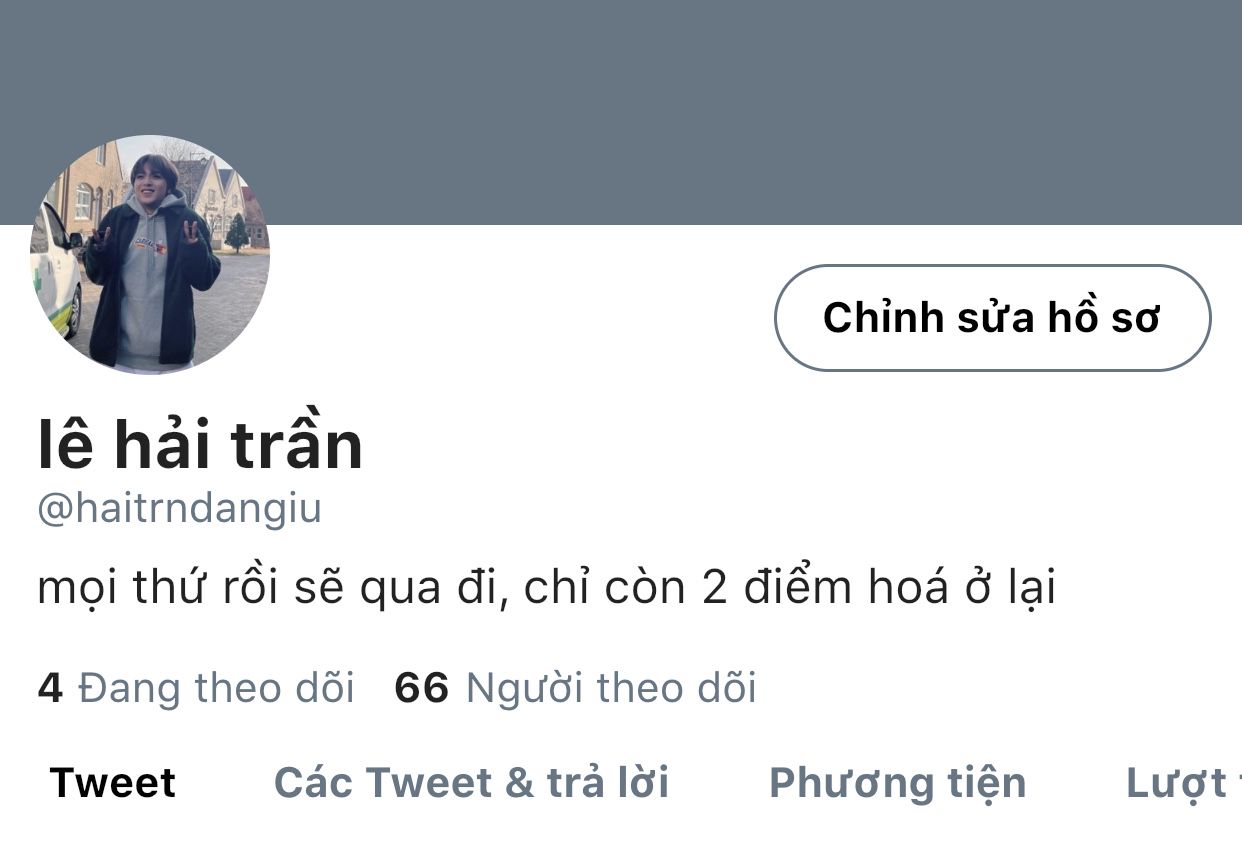
Task: Tap the "Đang theo dõi" label text
Action: (216, 688)
